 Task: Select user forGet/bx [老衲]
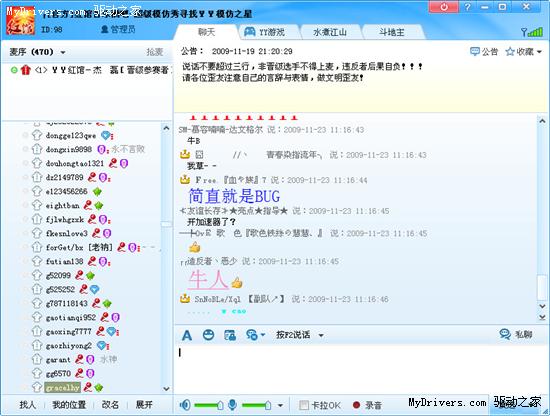79,247
